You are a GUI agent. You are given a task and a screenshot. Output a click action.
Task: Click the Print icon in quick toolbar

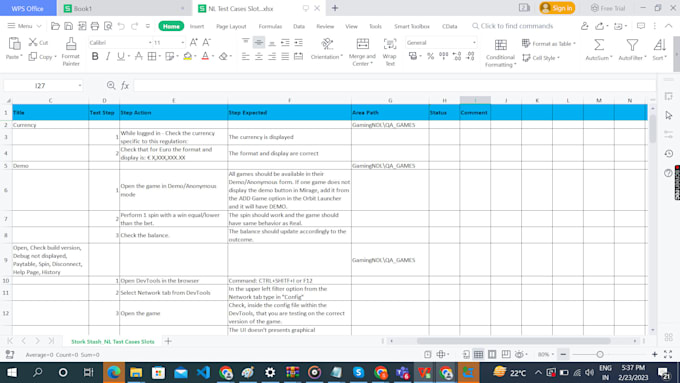click(95, 26)
